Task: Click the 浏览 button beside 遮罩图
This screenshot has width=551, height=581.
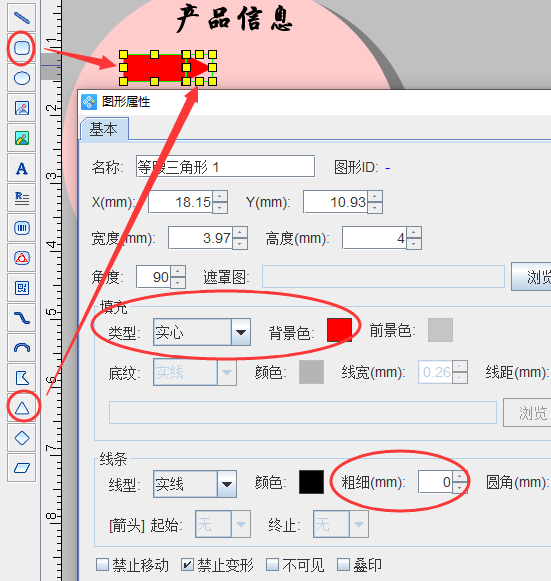Action: (532, 276)
